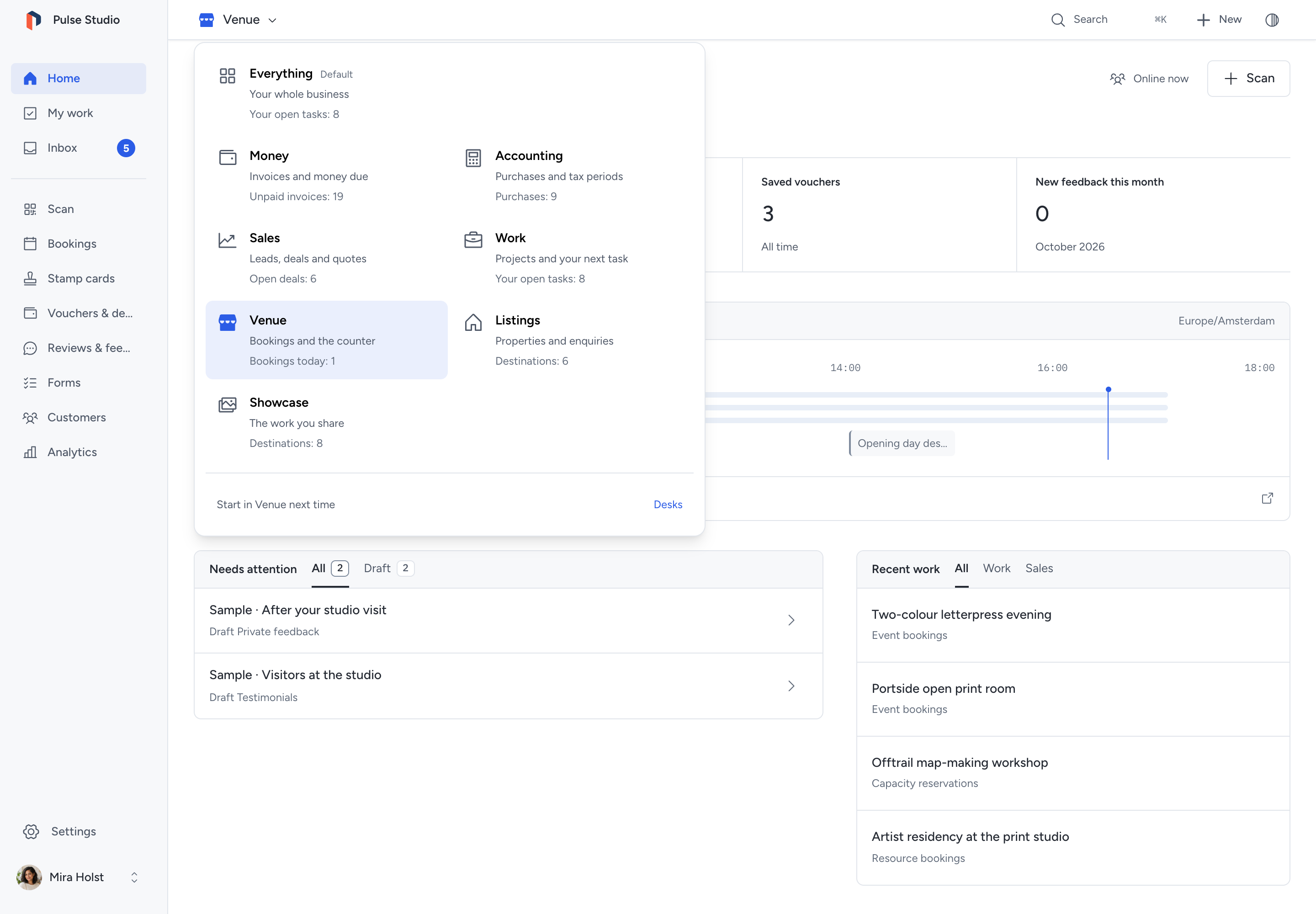Select Money desk option

326,176
